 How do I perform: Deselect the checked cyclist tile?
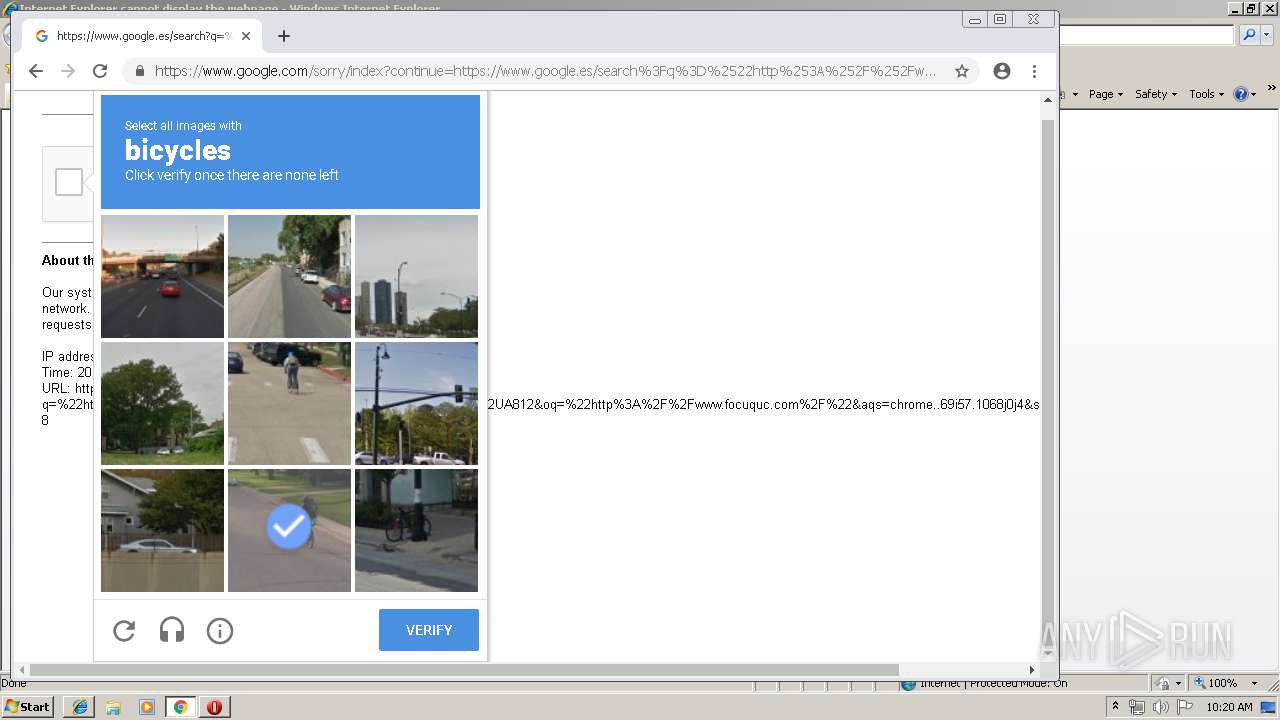[289, 530]
